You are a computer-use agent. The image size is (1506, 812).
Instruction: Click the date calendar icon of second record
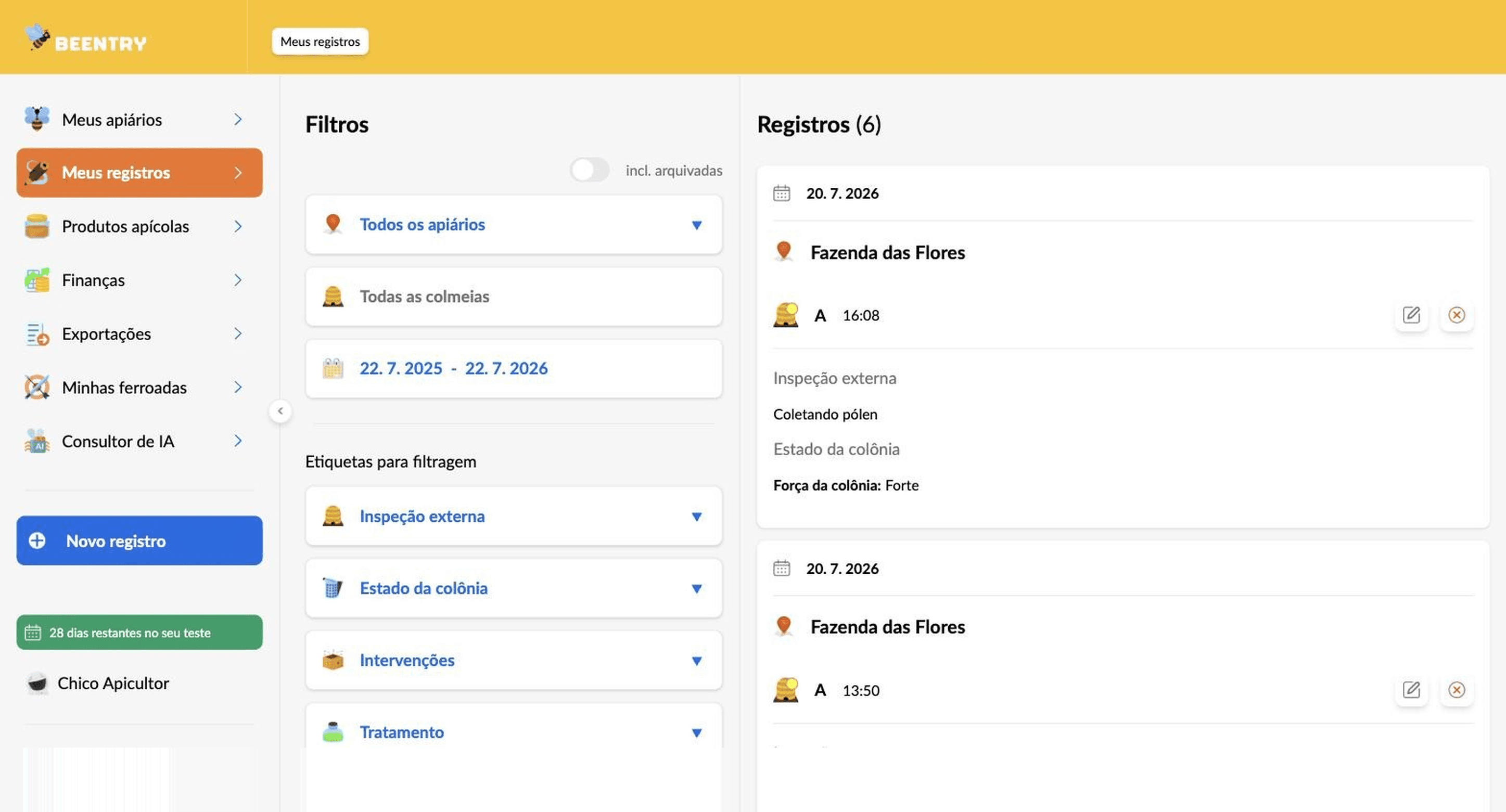(x=782, y=568)
